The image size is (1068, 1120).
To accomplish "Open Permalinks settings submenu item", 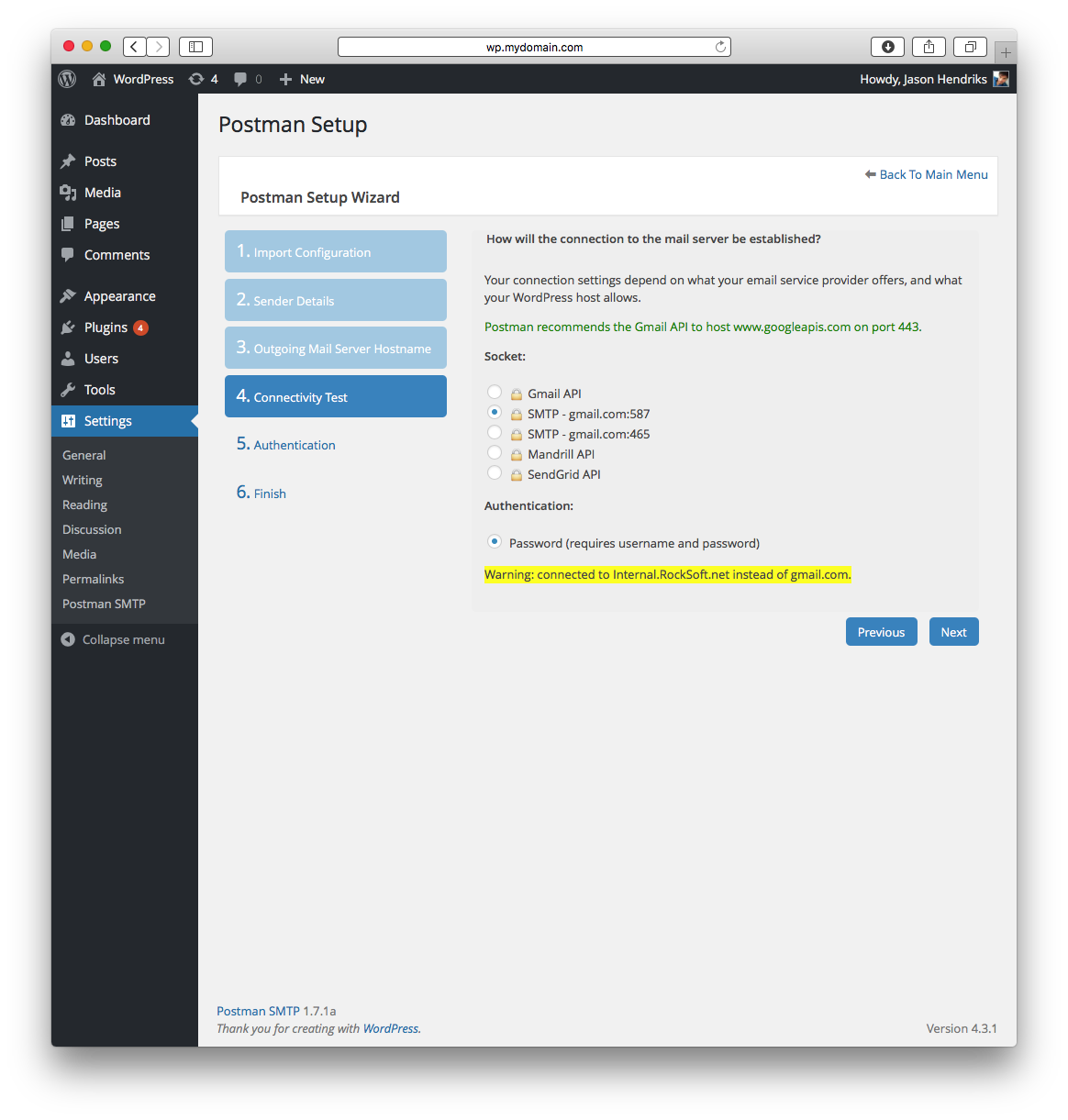I will pos(94,579).
